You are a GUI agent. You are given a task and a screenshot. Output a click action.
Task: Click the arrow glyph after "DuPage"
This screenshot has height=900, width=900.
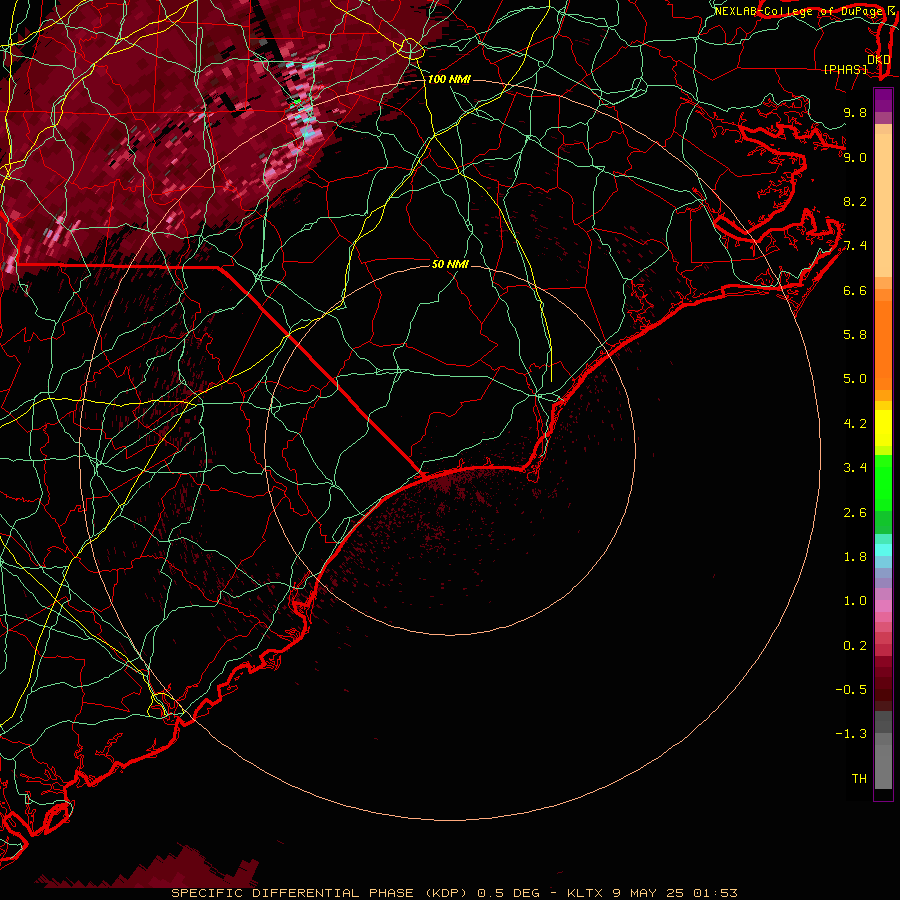pos(891,10)
